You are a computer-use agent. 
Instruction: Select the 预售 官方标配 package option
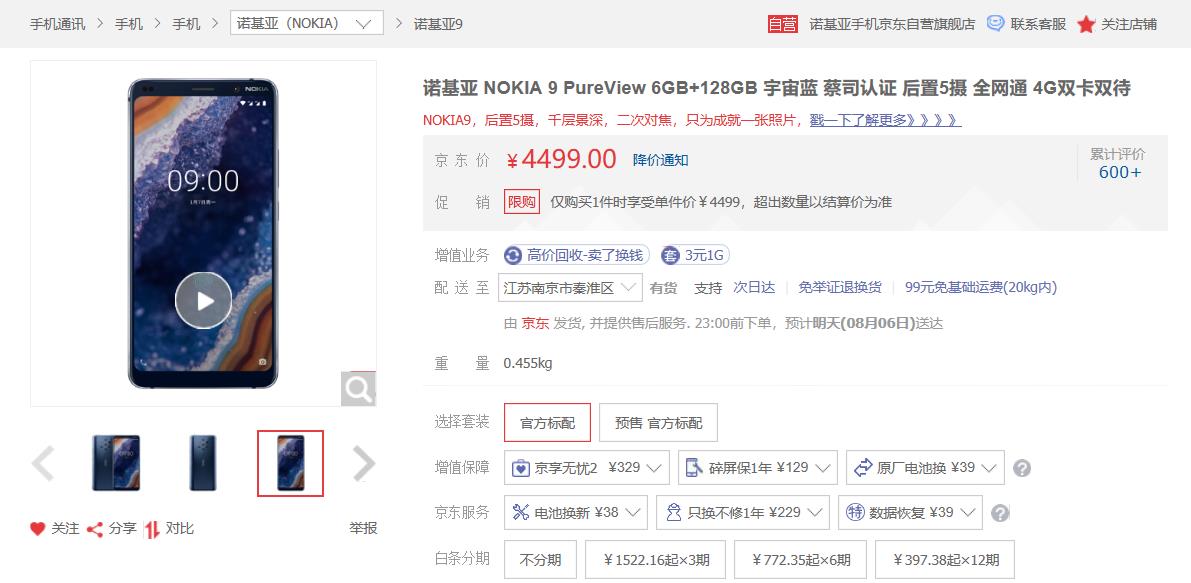click(x=658, y=423)
